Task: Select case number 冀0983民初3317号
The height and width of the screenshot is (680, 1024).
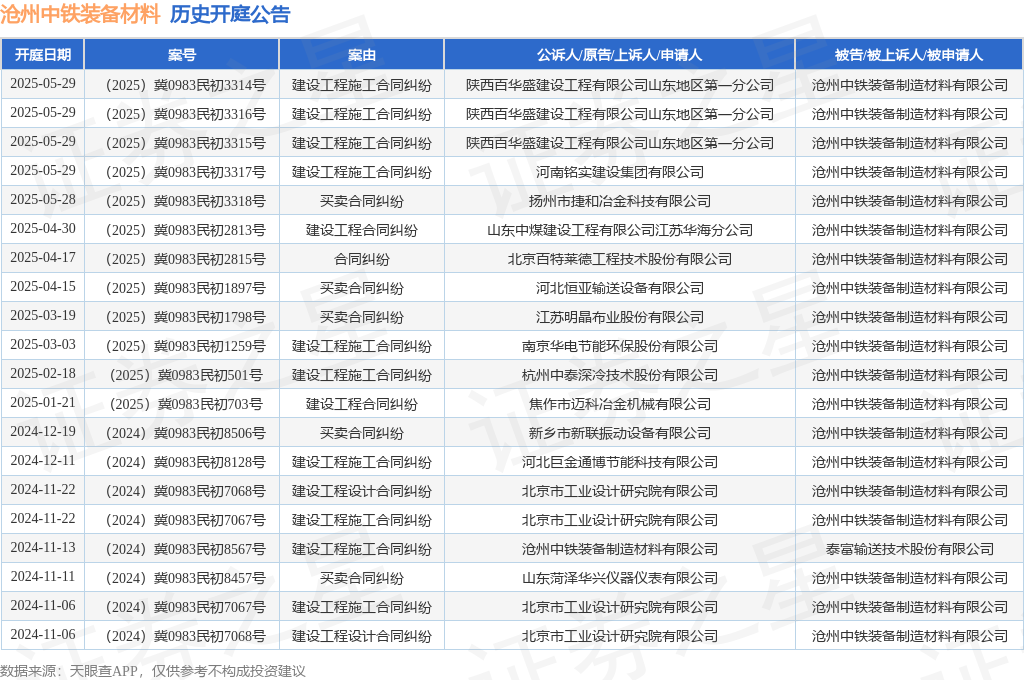Action: pos(210,172)
